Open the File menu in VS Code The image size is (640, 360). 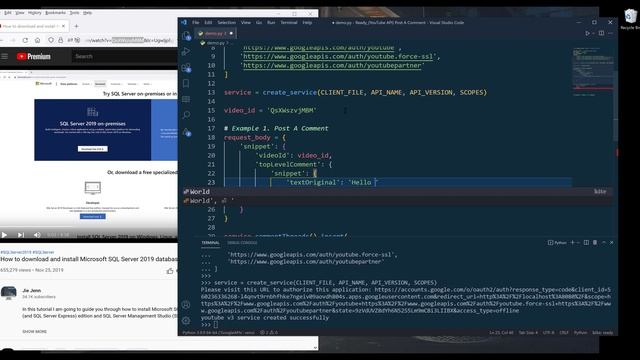[196, 22]
